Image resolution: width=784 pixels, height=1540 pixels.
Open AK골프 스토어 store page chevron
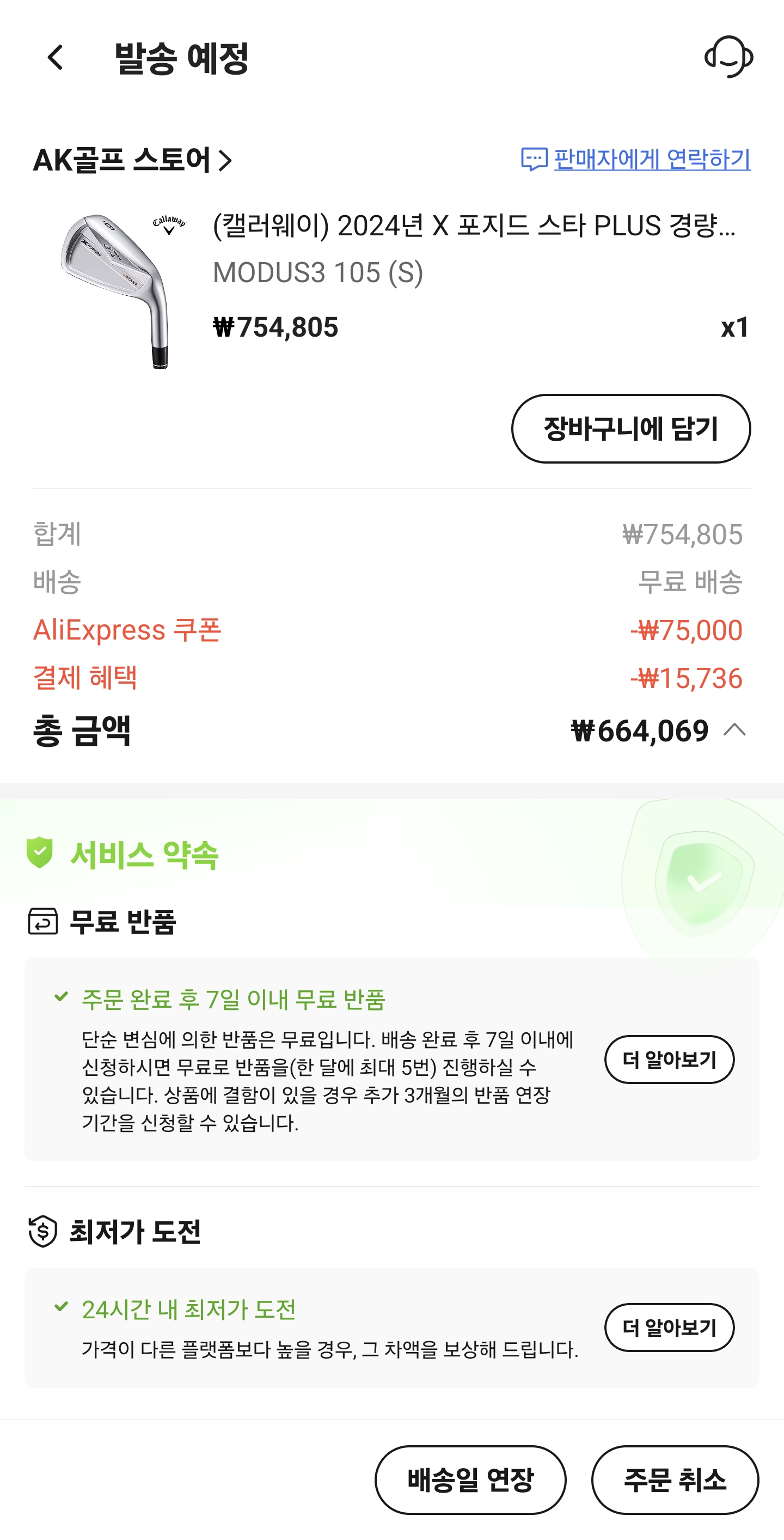(x=225, y=160)
